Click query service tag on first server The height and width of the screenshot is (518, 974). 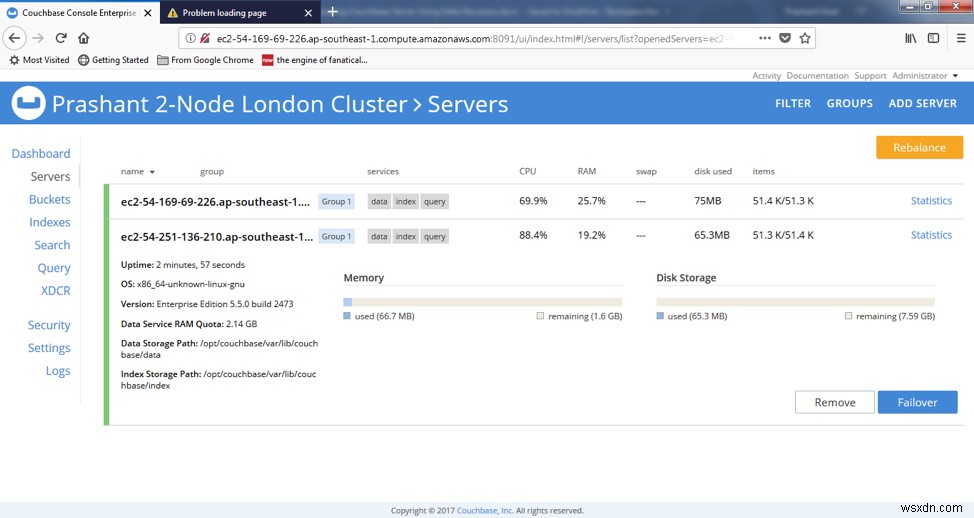(x=434, y=201)
